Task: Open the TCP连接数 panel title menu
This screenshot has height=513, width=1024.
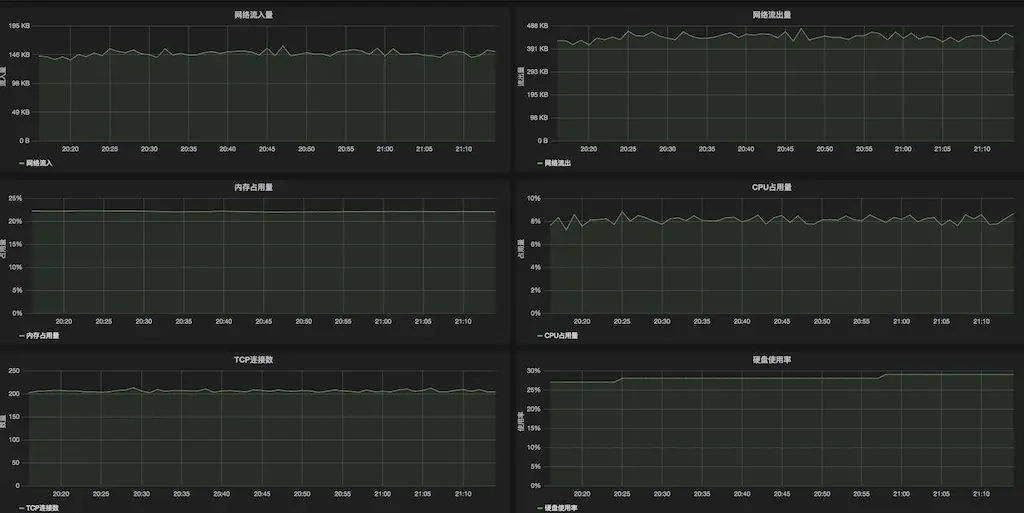Action: pyautogui.click(x=253, y=360)
